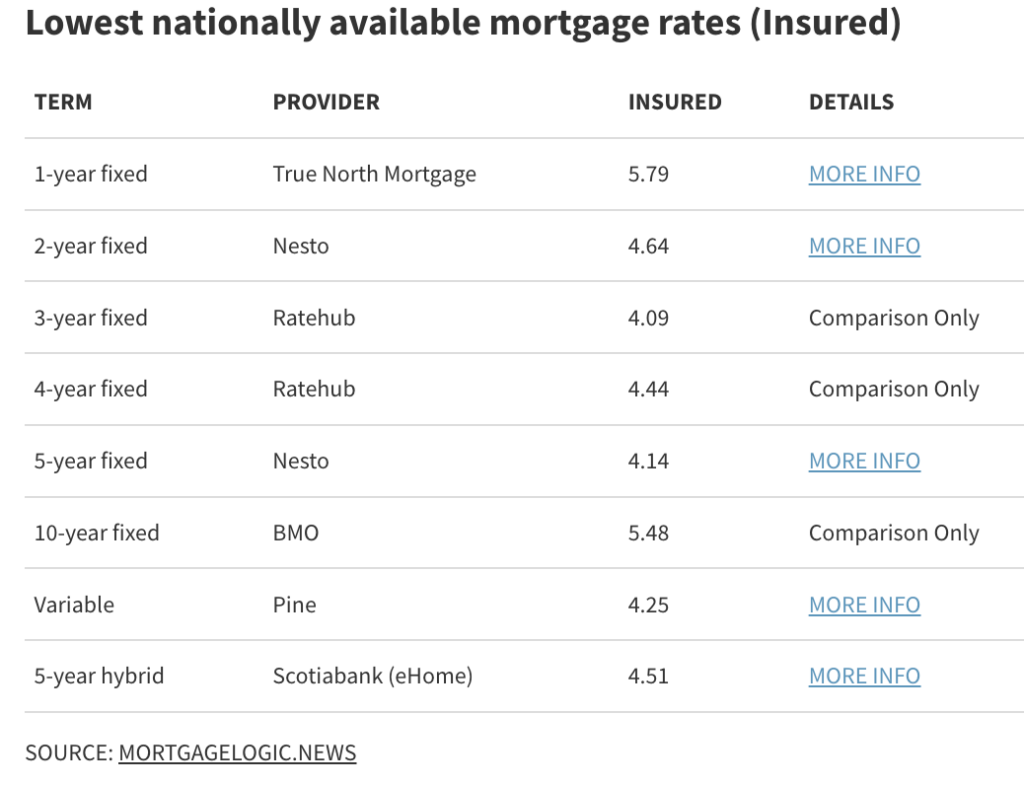Click the 5.79 insured rate value
1024x785 pixels.
coord(648,174)
